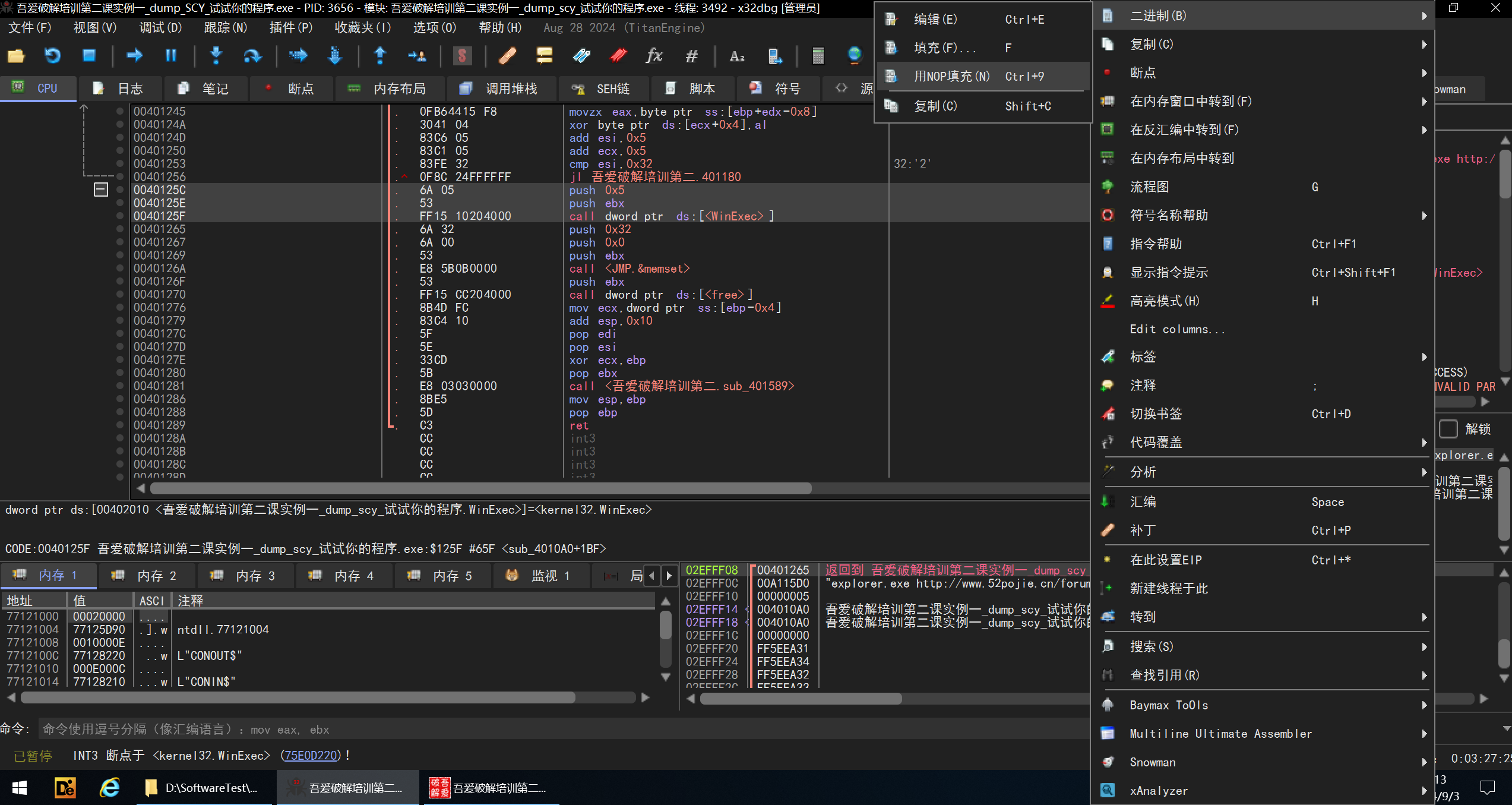Collapse the code fold box at 0040125C

101,190
